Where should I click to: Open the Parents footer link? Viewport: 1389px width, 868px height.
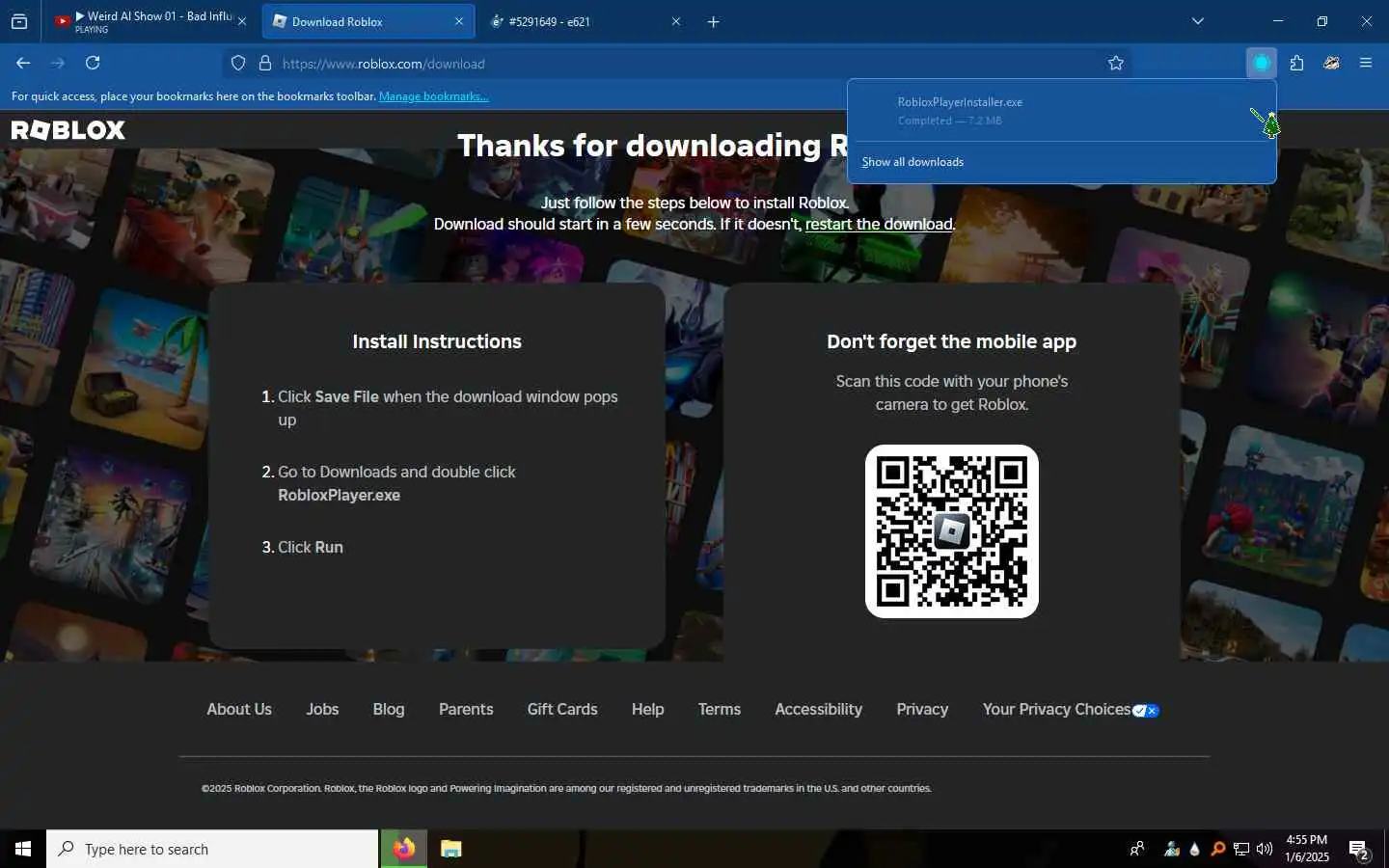click(466, 709)
